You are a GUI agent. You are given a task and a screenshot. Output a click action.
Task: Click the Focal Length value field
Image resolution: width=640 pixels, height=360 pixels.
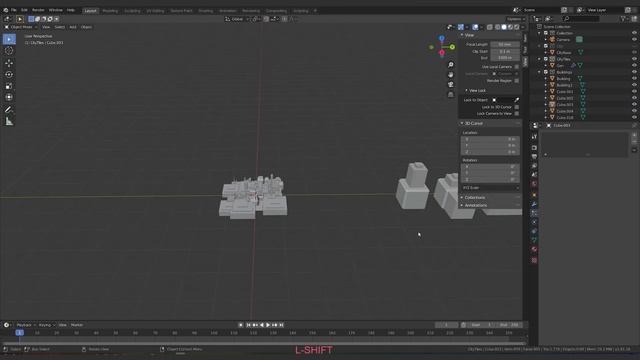click(505, 44)
